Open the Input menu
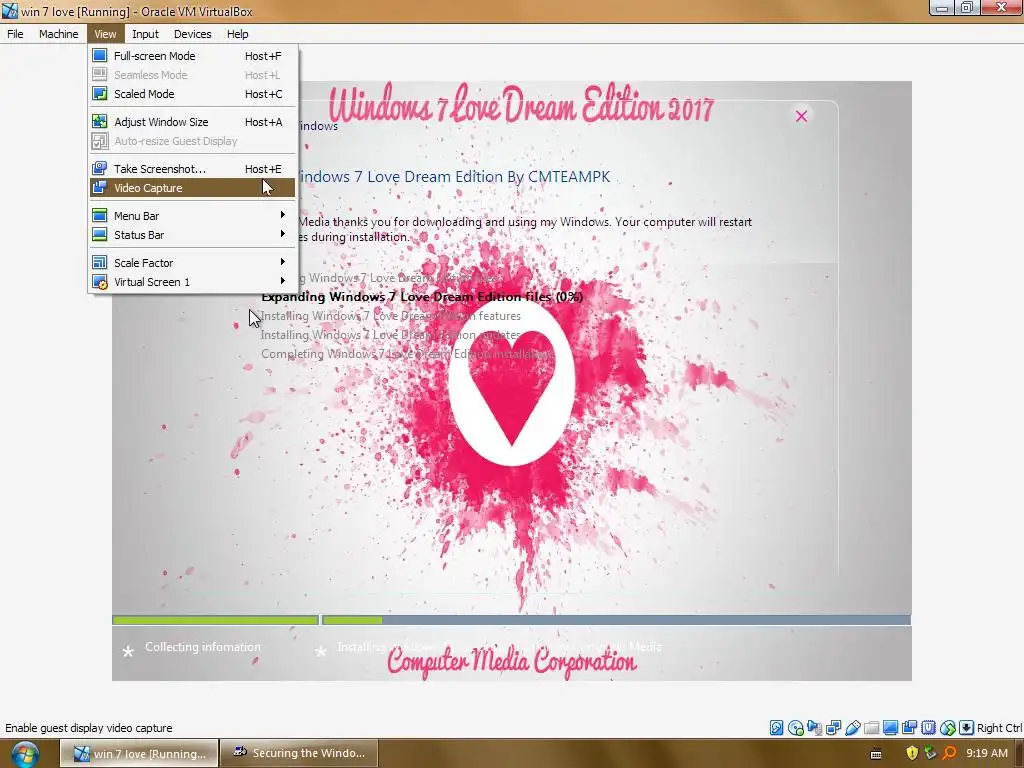Screen dimensions: 1024x768 (x=145, y=34)
